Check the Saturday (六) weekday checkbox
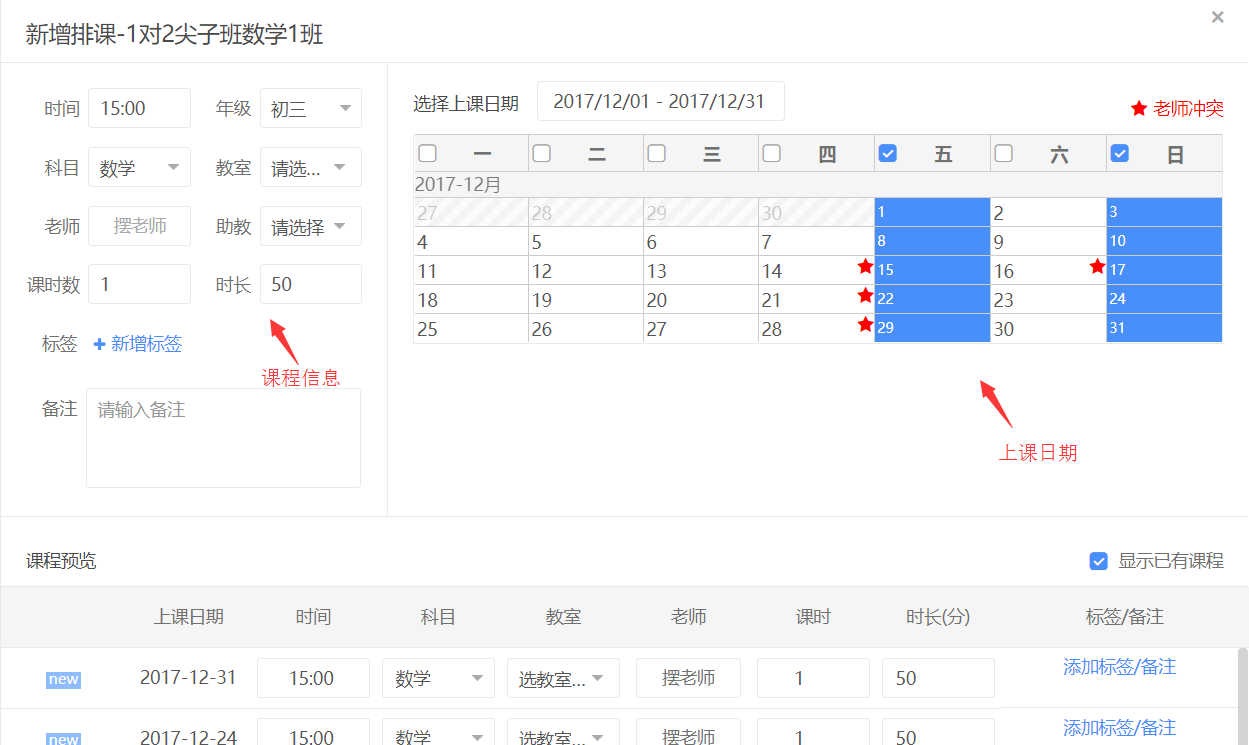Viewport: 1249px width, 745px height. coord(1004,153)
